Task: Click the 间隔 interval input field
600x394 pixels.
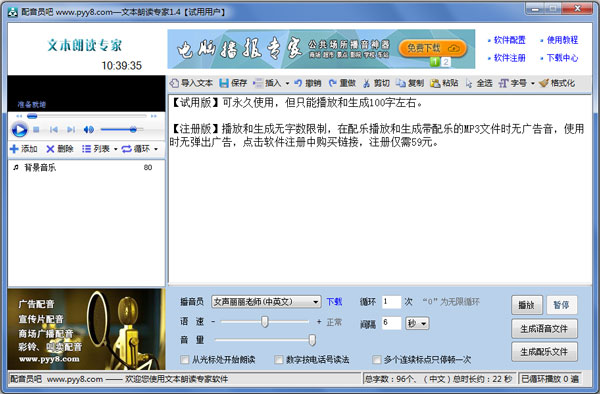Action: pyautogui.click(x=391, y=323)
